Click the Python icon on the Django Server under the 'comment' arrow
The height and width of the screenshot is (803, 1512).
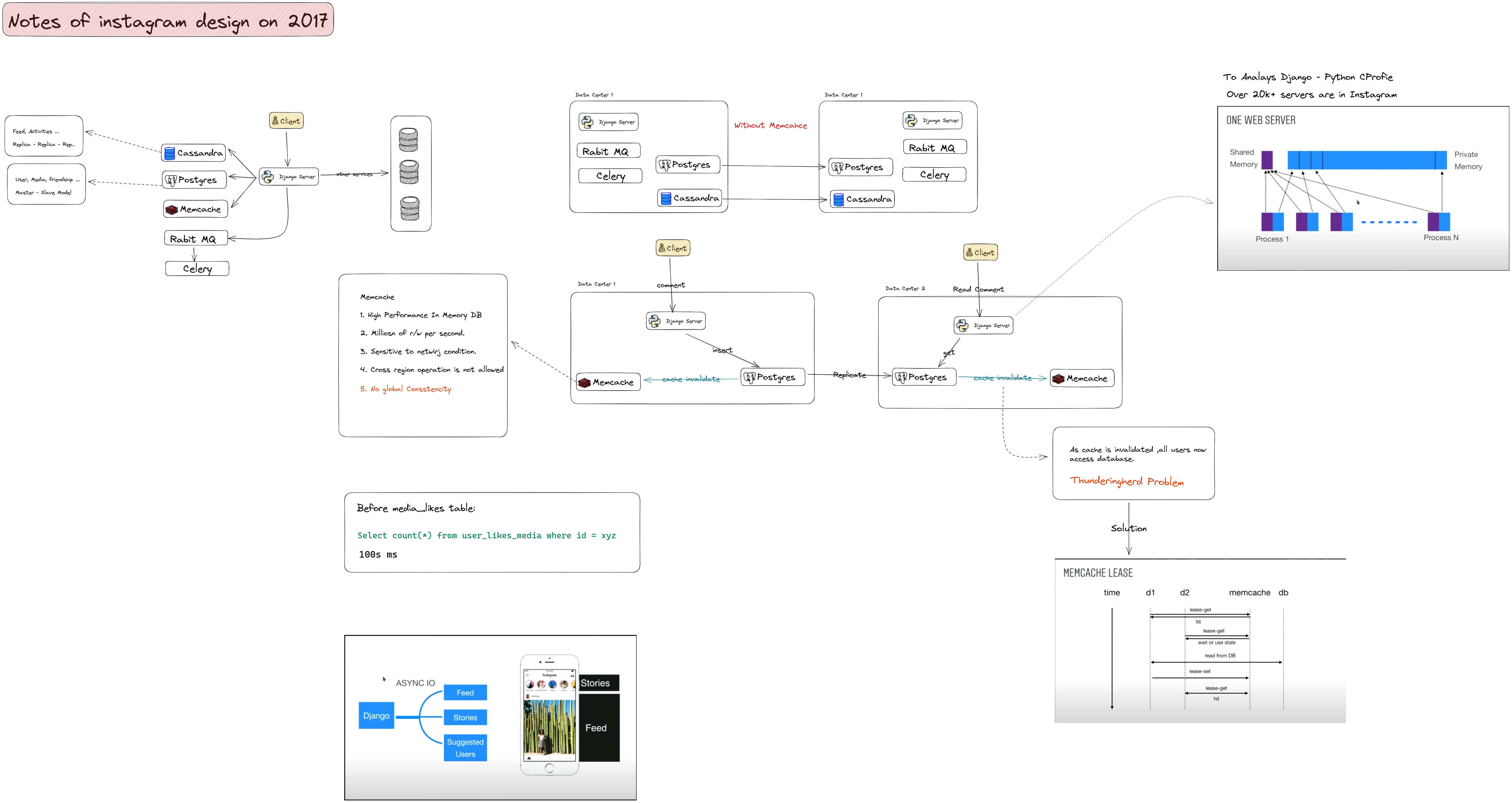coord(654,321)
